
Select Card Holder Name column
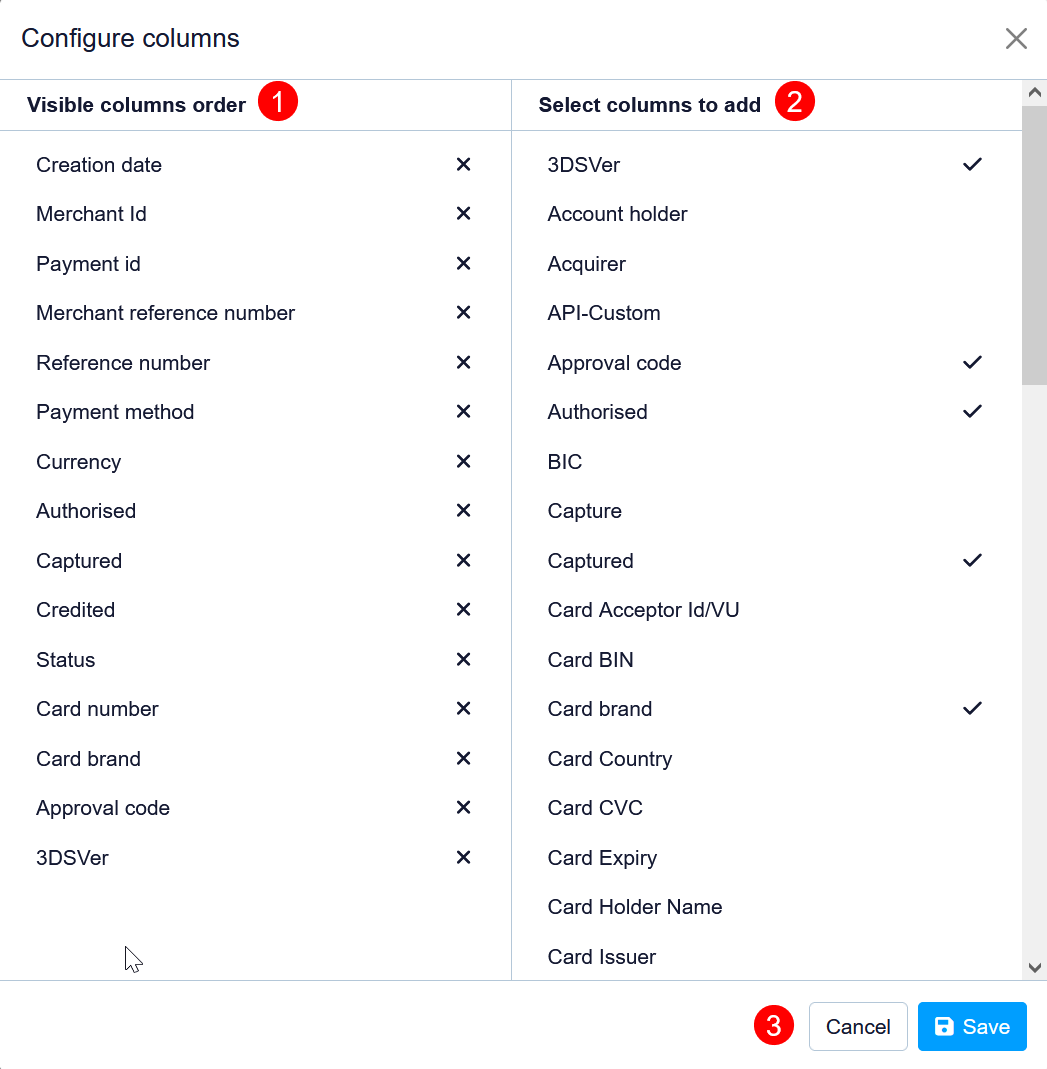634,907
